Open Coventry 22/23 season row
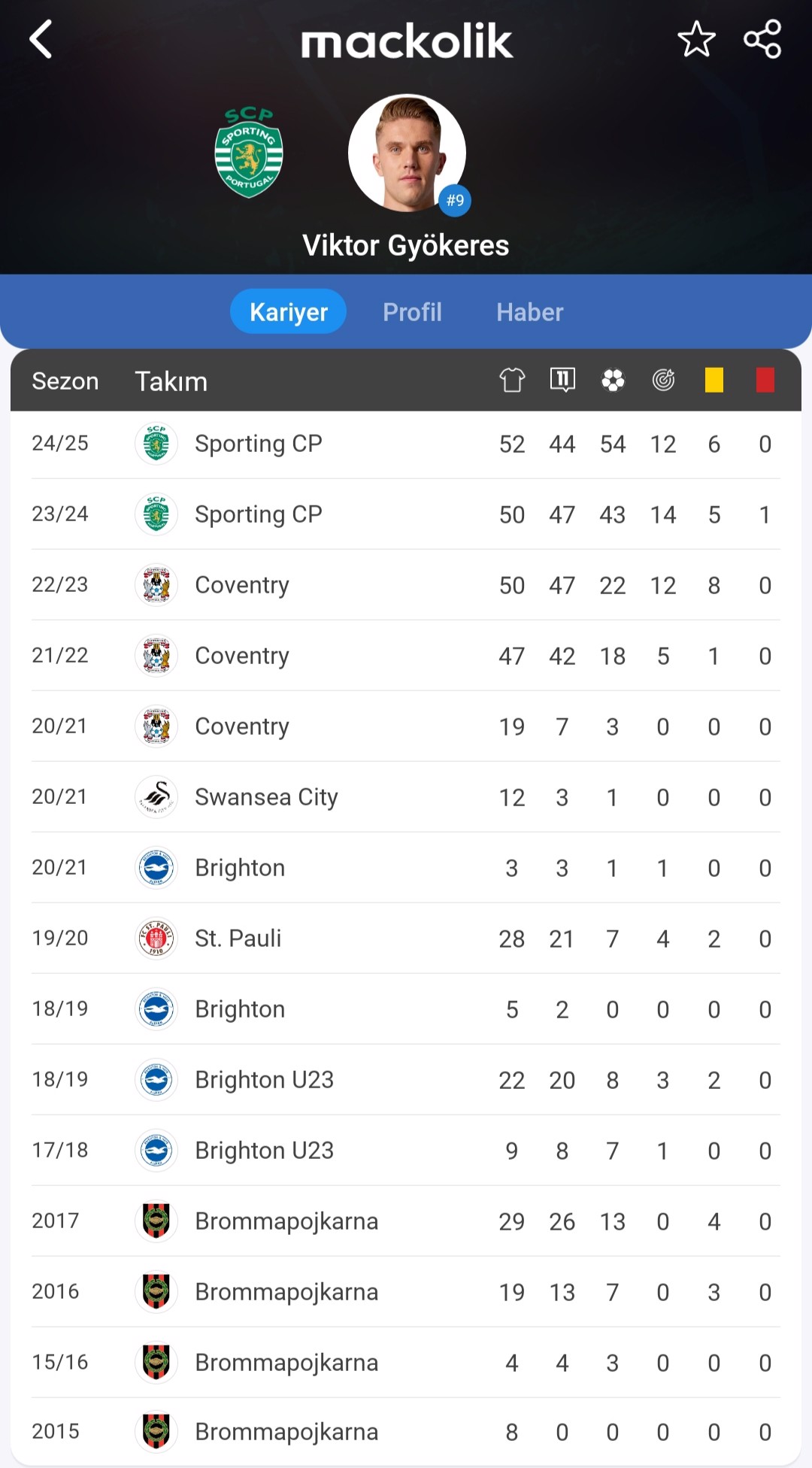The width and height of the screenshot is (812, 1468). pos(406,585)
